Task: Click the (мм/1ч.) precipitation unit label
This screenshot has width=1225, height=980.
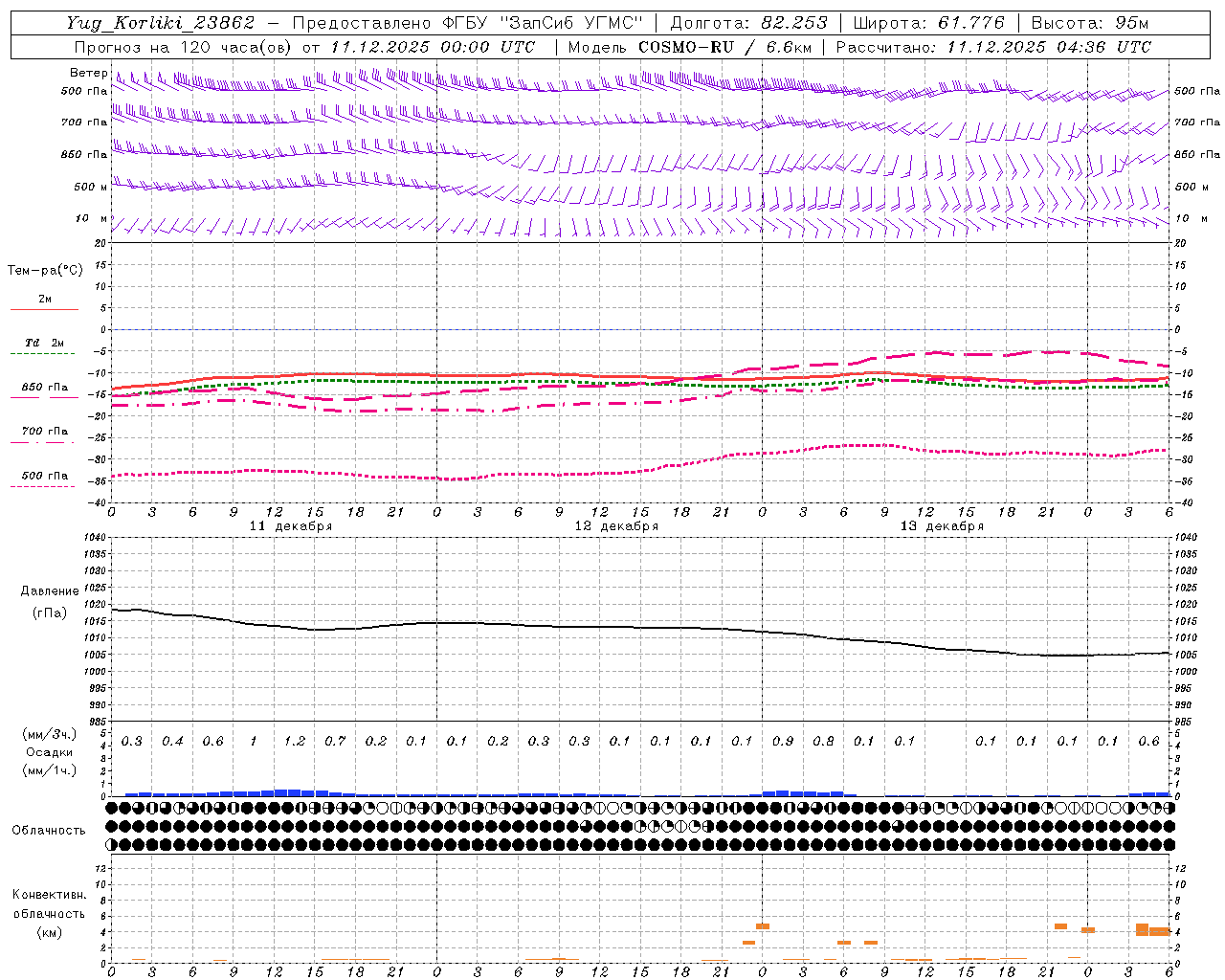Action: pos(50,770)
